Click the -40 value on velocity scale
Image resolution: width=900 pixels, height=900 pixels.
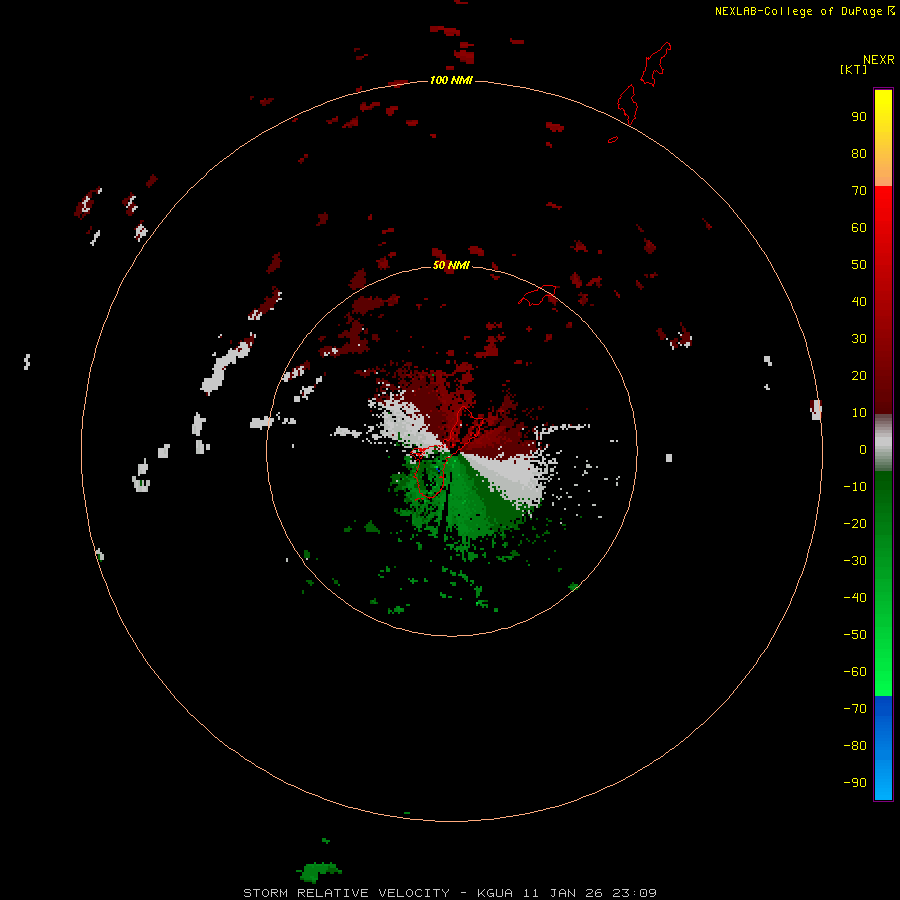pyautogui.click(x=855, y=598)
